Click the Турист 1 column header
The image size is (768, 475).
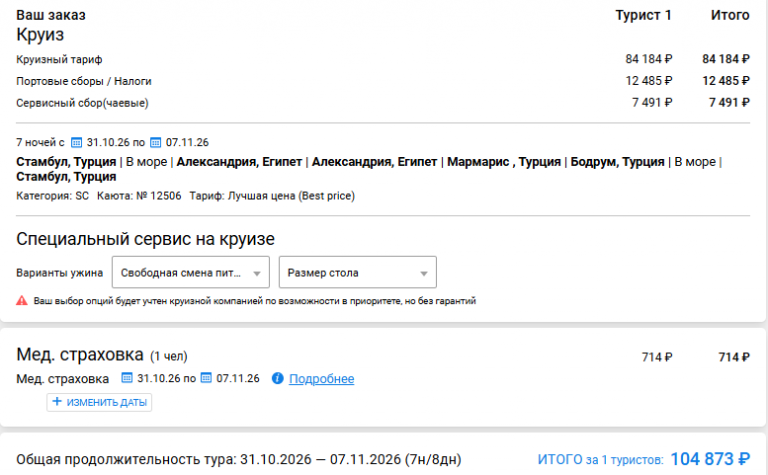(x=643, y=15)
